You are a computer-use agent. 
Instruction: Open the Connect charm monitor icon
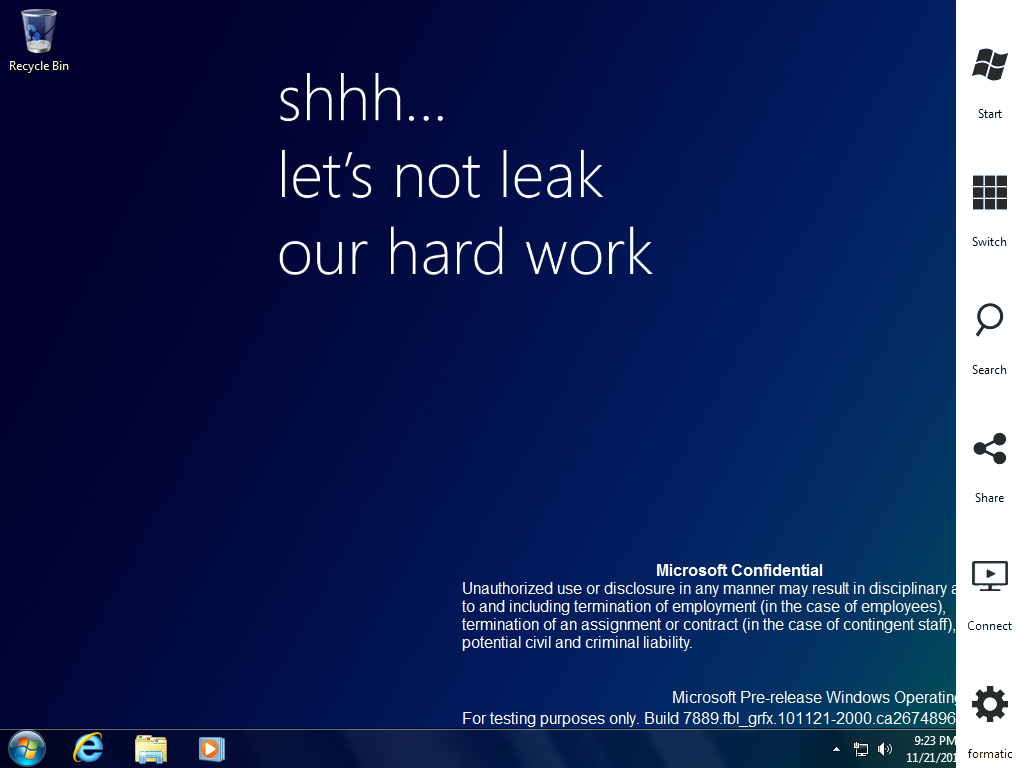(989, 576)
